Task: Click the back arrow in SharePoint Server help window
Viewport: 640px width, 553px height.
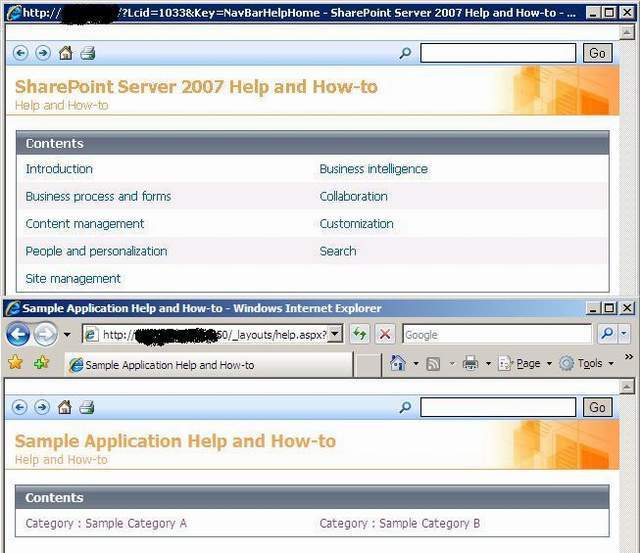Action: click(x=20, y=53)
